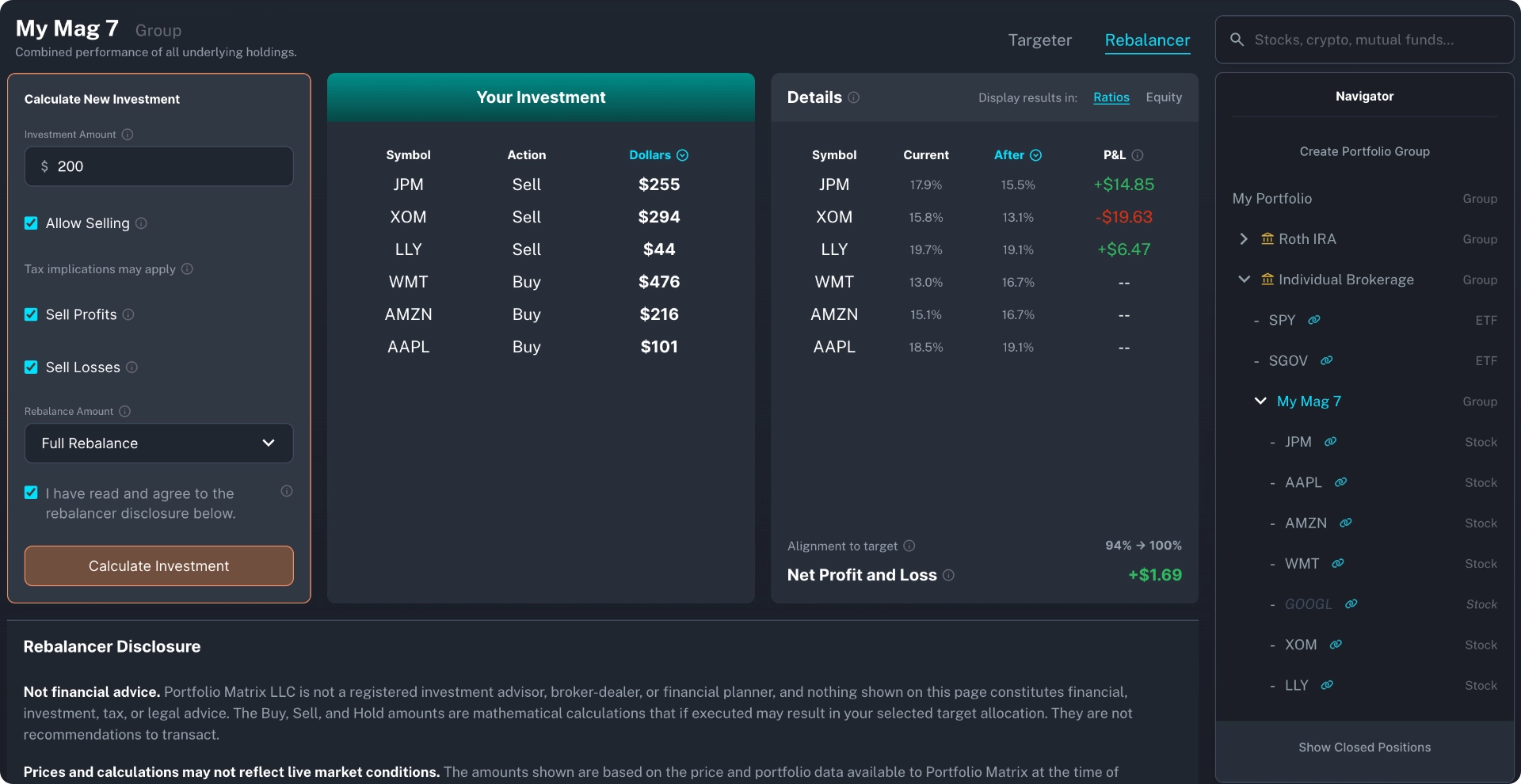Click the info icon beside Details heading
The width and height of the screenshot is (1521, 784).
(854, 97)
